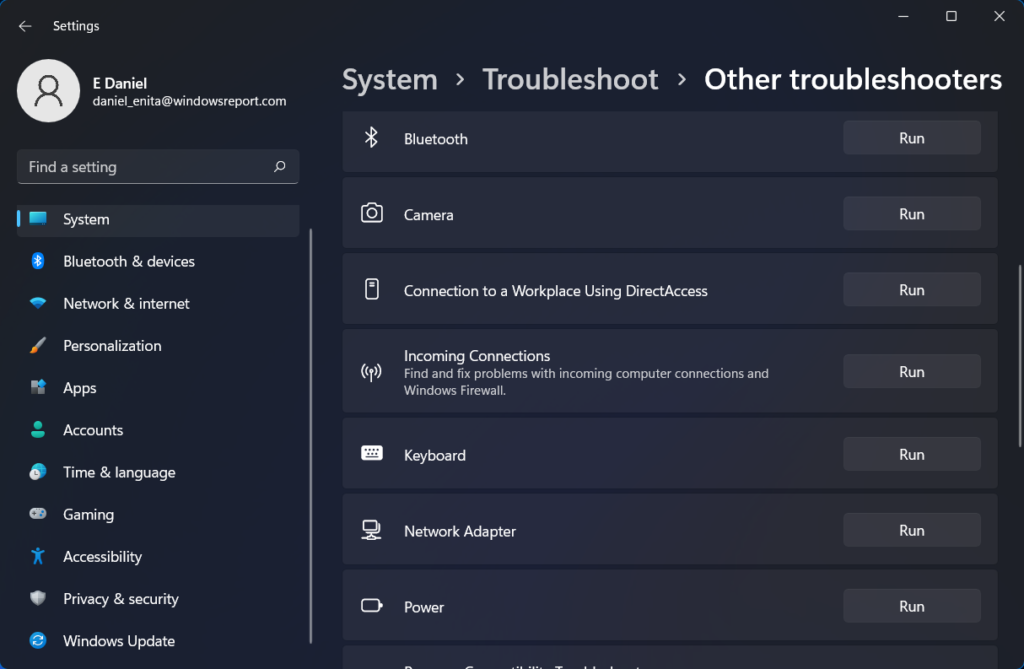Focus the Find a setting search box
Image resolution: width=1024 pixels, height=669 pixels.
(x=158, y=167)
